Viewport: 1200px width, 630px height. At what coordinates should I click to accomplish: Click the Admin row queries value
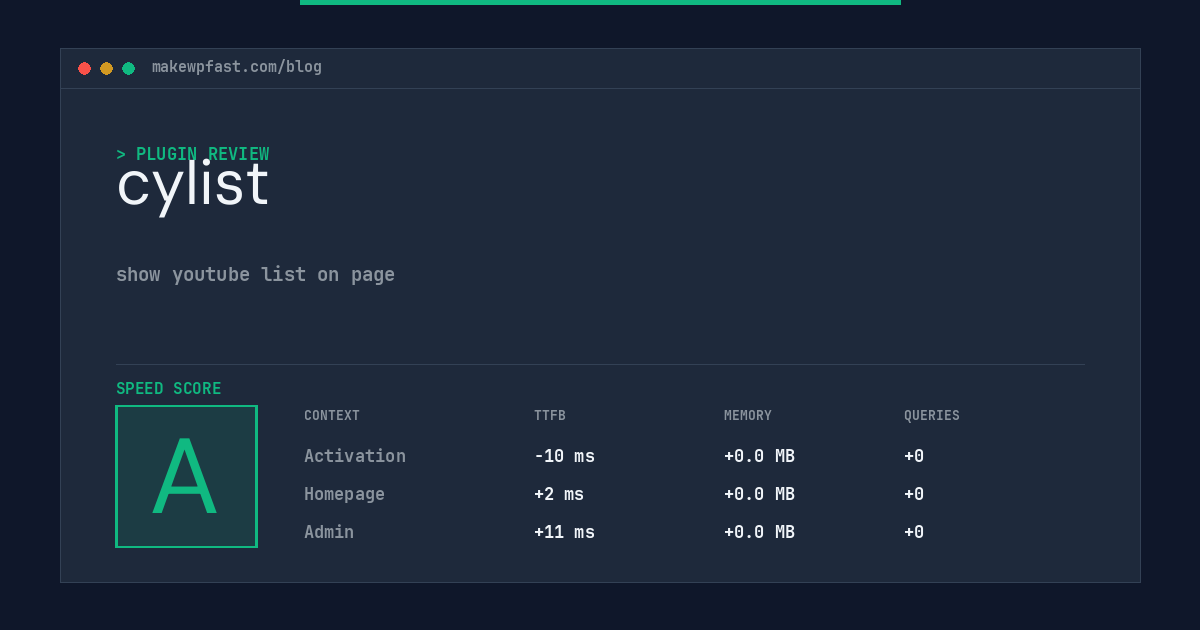point(914,532)
